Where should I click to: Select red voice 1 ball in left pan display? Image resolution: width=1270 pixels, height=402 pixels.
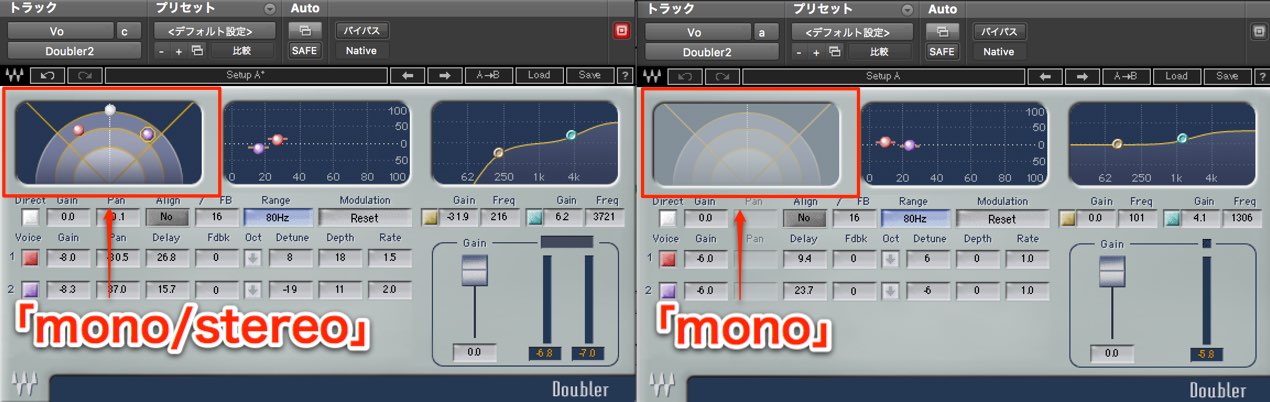tap(78, 130)
